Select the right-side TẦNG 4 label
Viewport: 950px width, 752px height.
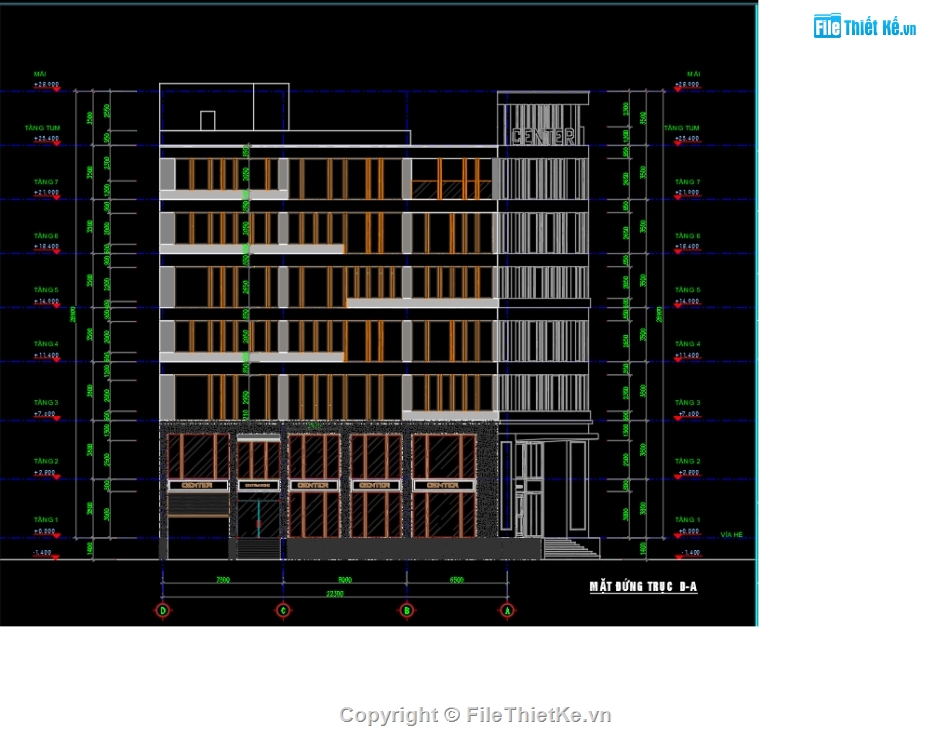[x=688, y=344]
